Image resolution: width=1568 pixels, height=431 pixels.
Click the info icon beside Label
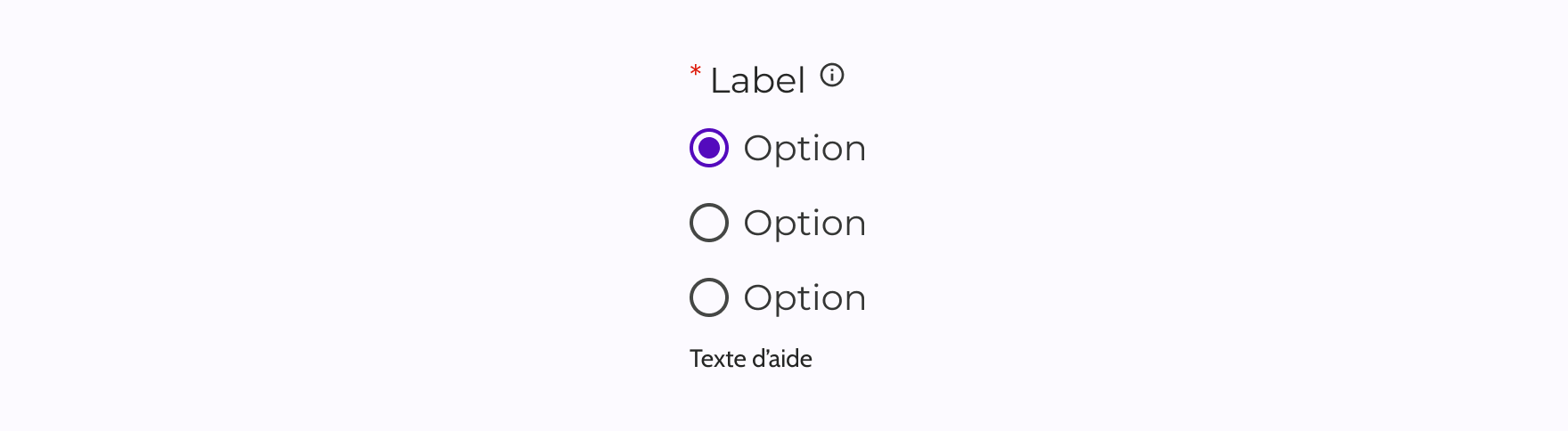click(x=831, y=75)
